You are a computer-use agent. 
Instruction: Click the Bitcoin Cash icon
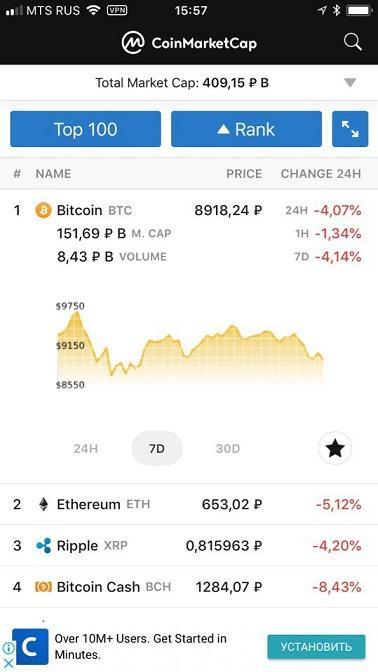click(43, 587)
